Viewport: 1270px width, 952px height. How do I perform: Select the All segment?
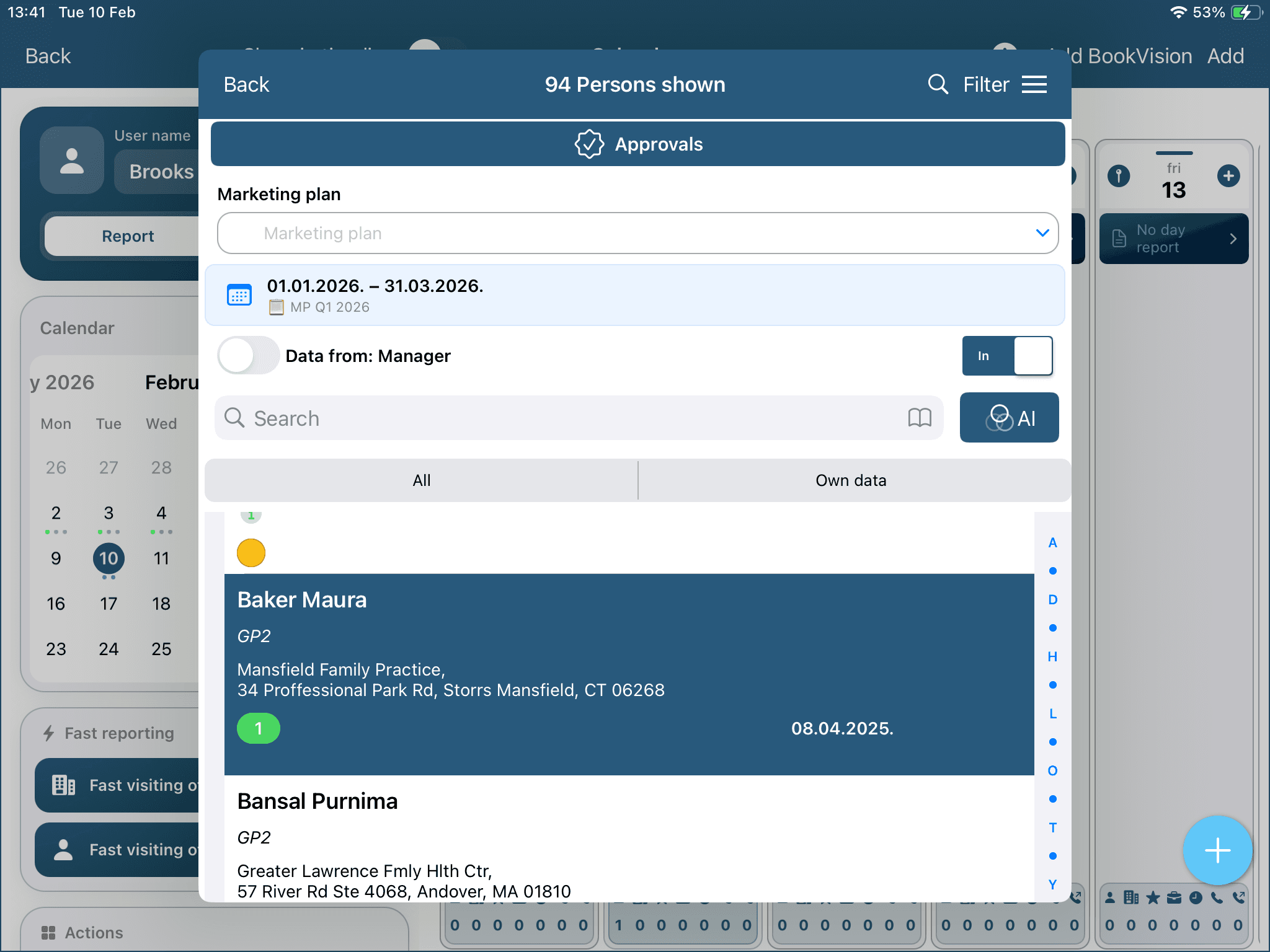point(422,480)
